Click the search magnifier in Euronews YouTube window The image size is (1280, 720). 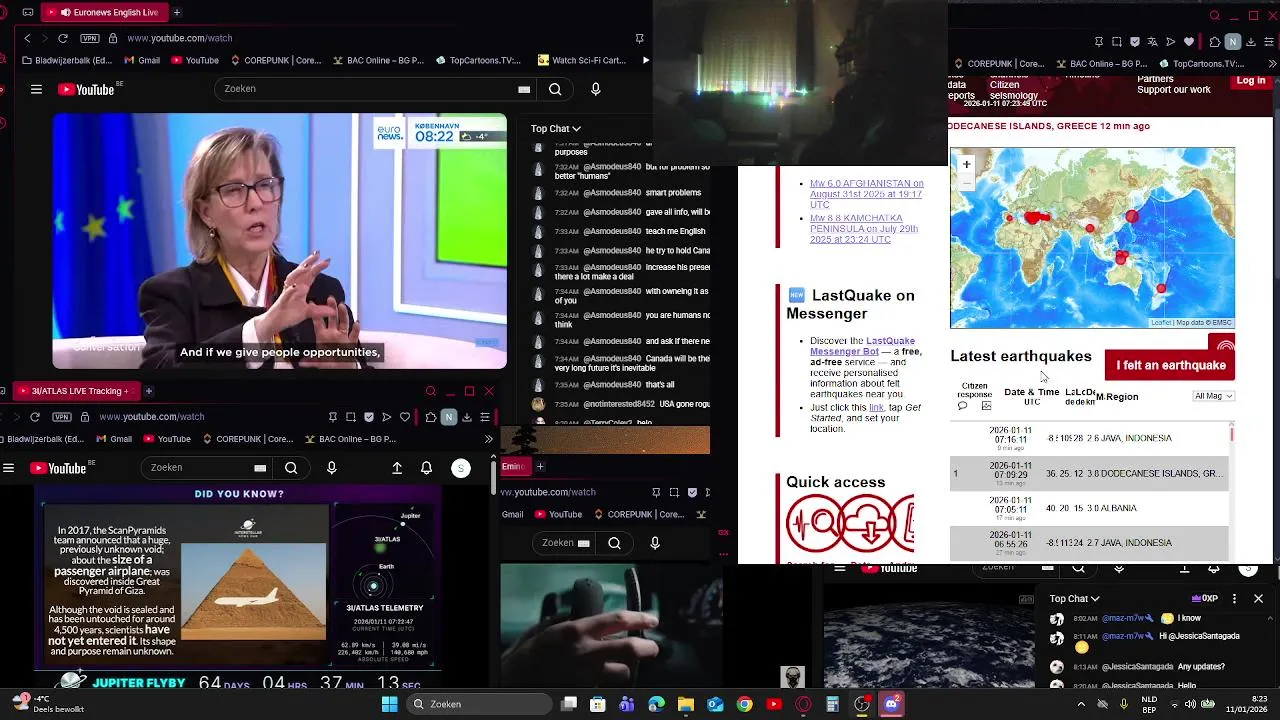[x=555, y=89]
